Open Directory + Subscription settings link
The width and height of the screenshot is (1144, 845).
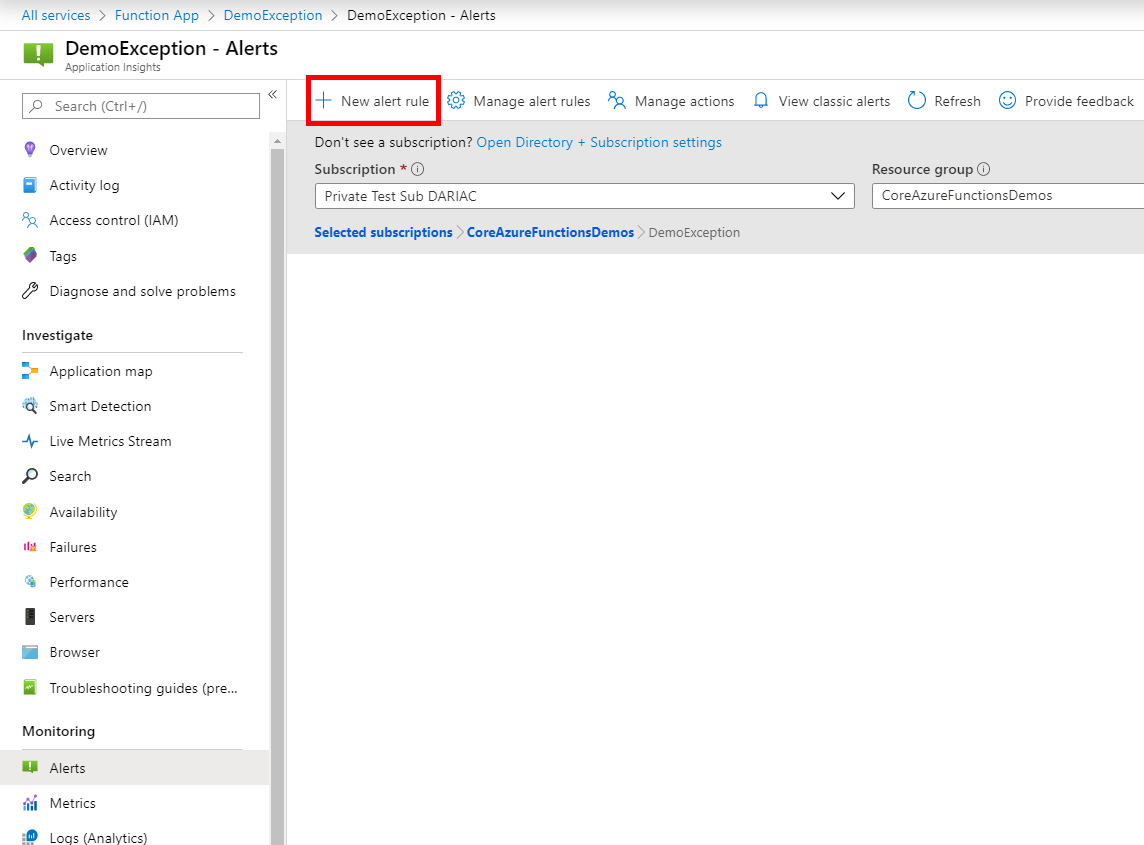(x=599, y=142)
